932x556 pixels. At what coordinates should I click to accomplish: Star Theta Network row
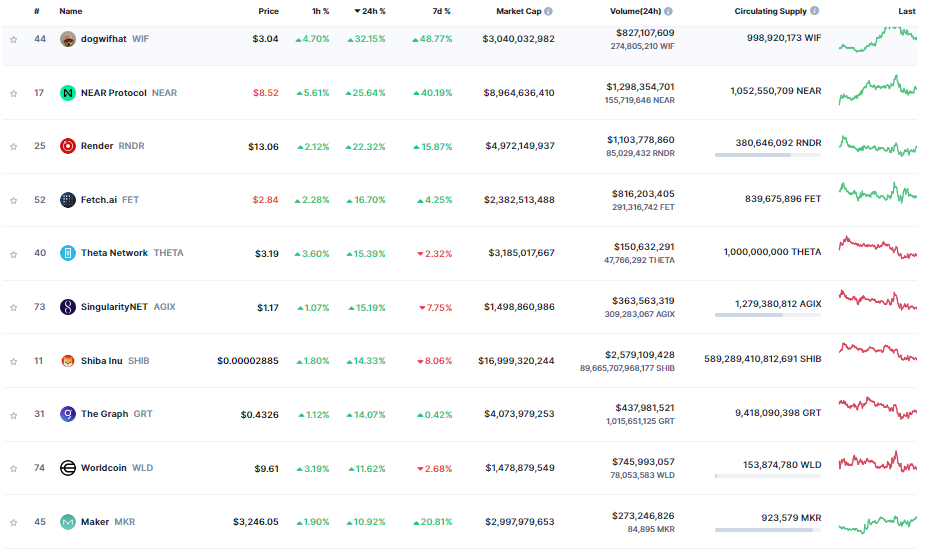14,255
